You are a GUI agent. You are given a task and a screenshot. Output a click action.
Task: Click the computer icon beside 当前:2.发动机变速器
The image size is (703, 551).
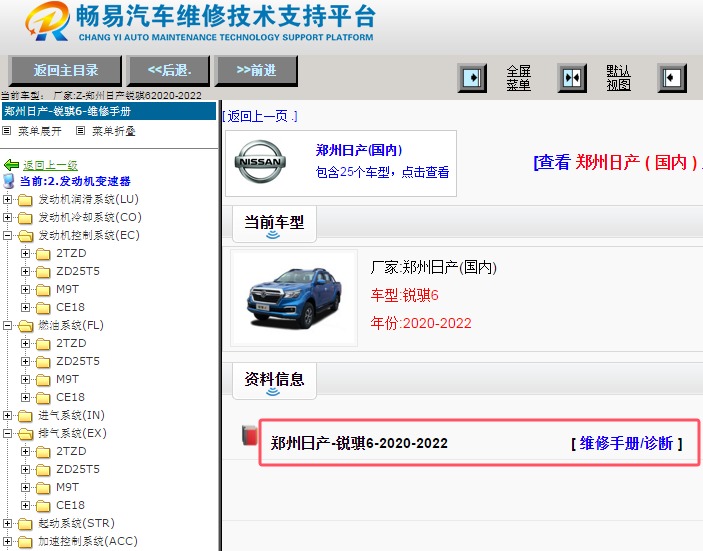(9, 181)
